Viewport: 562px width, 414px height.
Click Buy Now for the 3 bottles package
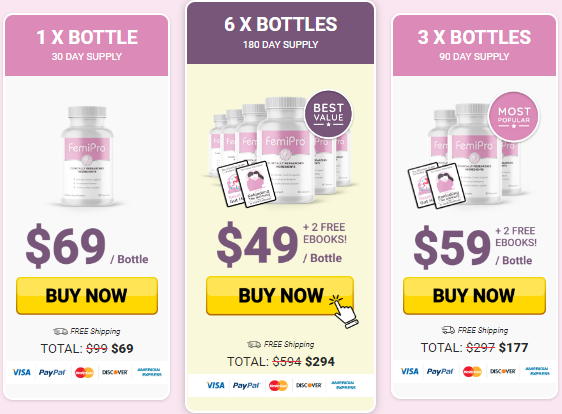point(474,296)
